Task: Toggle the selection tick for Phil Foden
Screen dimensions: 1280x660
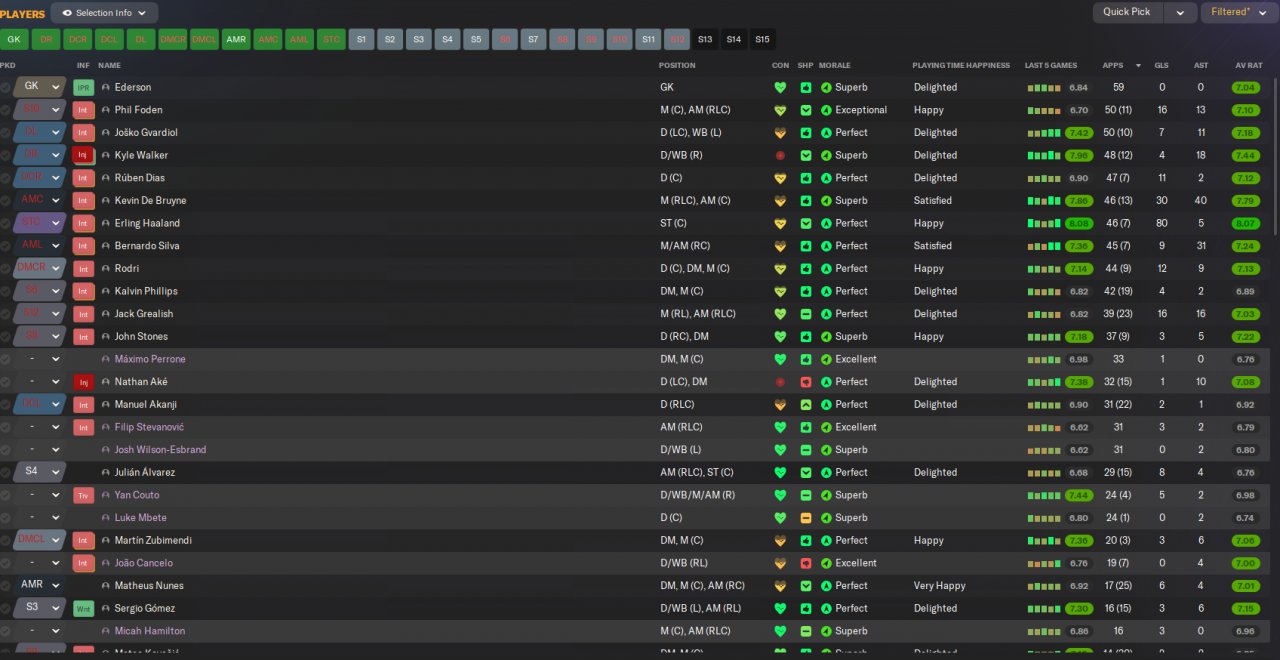Action: click(6, 110)
